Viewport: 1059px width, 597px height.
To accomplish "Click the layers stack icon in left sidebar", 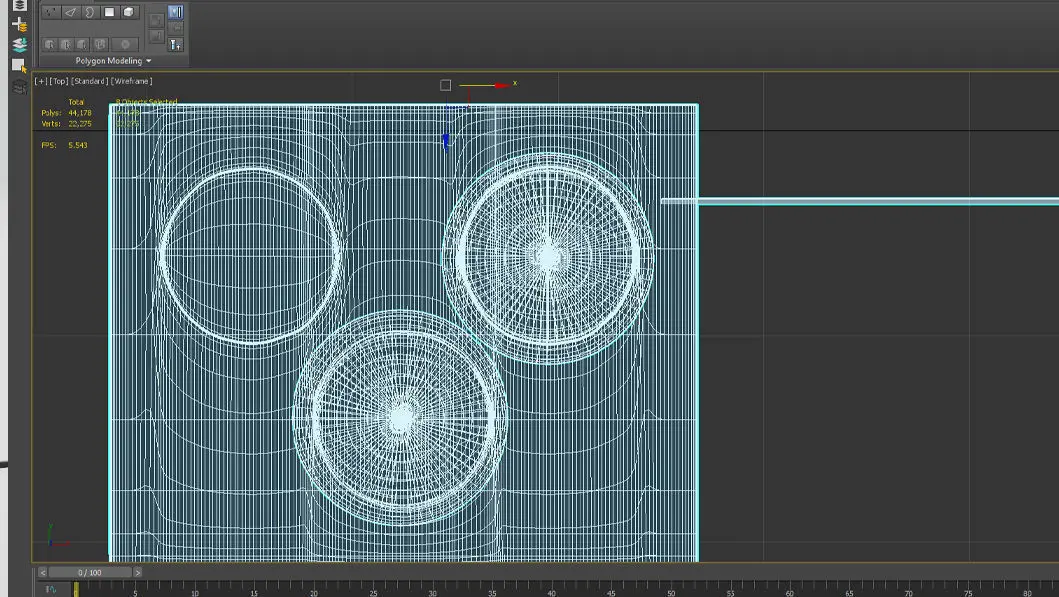I will 19,5.
